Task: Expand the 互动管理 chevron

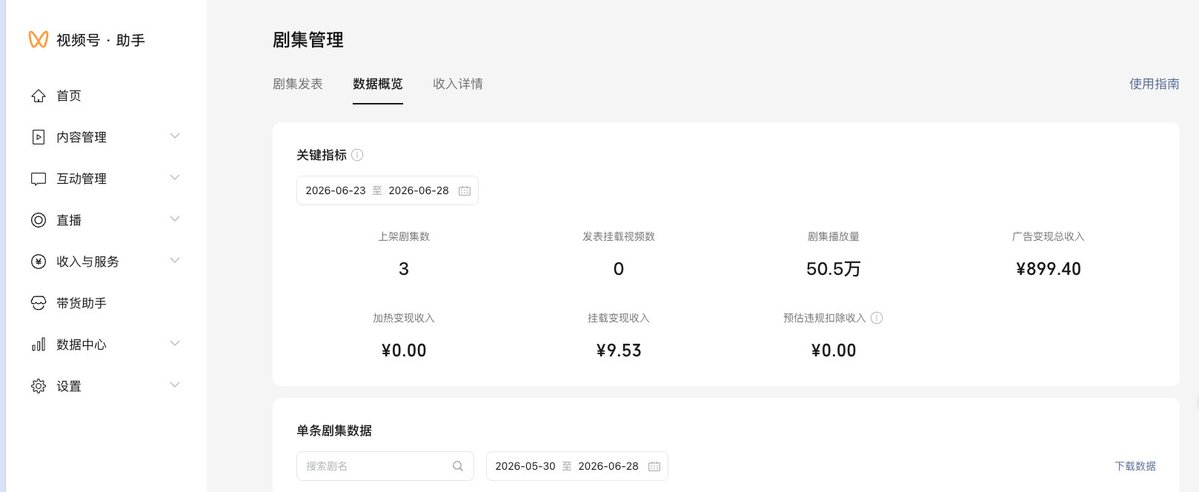Action: (x=174, y=178)
